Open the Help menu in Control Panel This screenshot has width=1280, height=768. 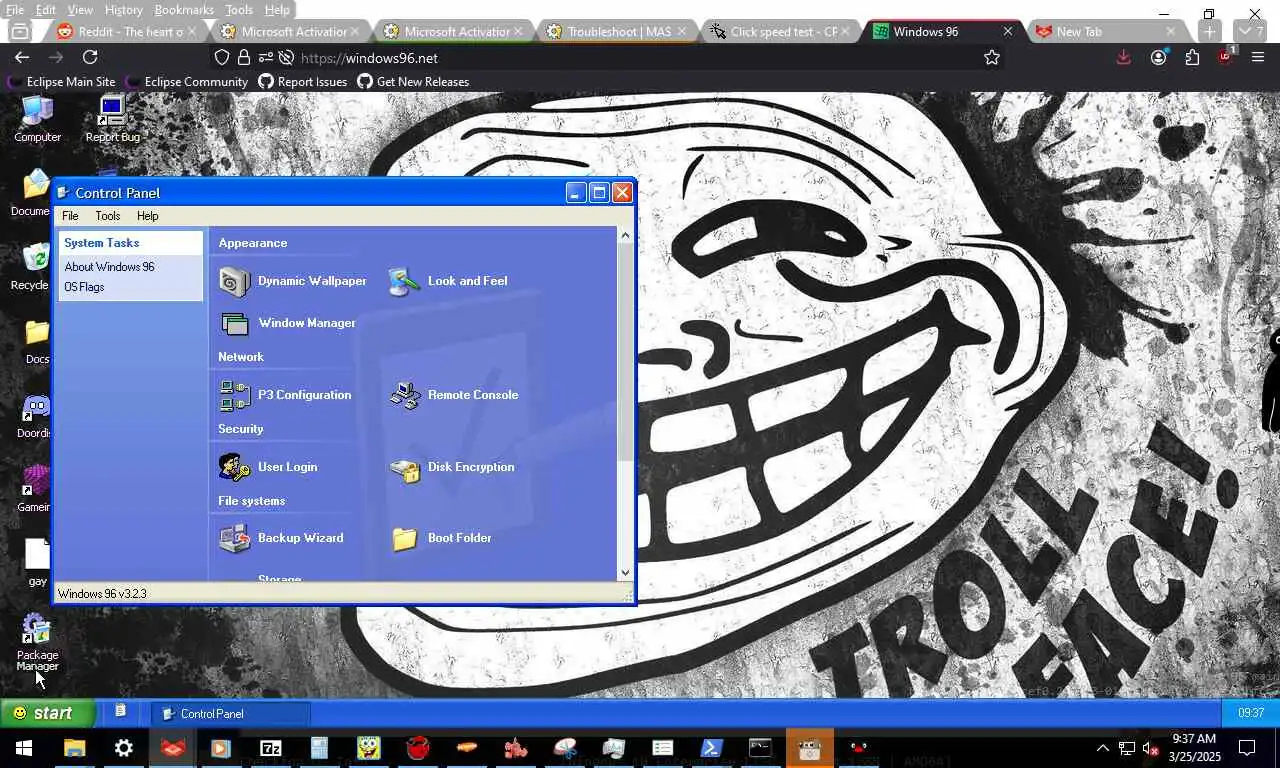tap(147, 216)
